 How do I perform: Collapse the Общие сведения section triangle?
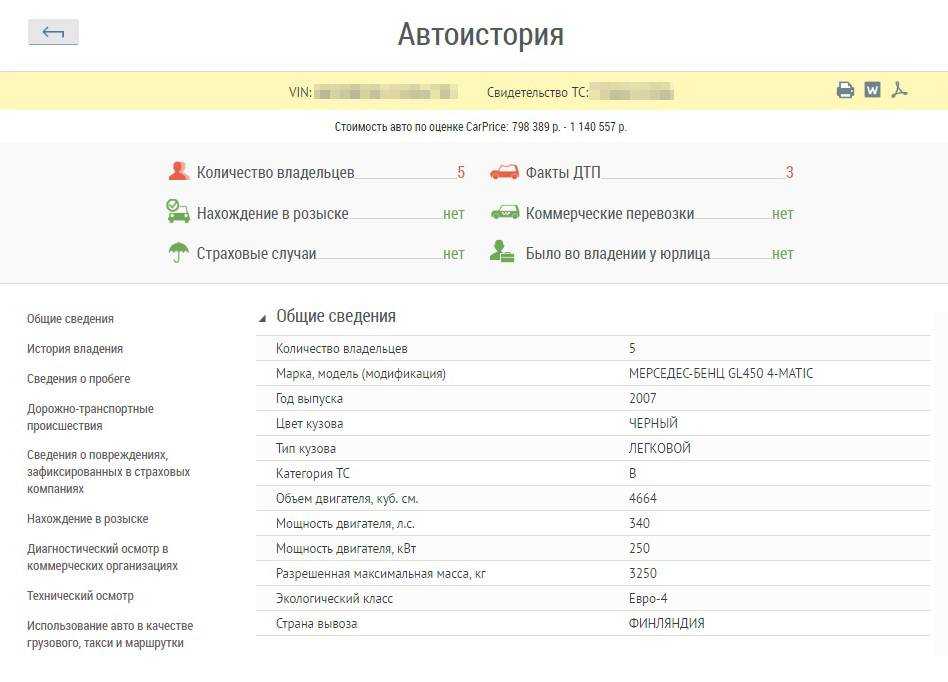click(263, 318)
